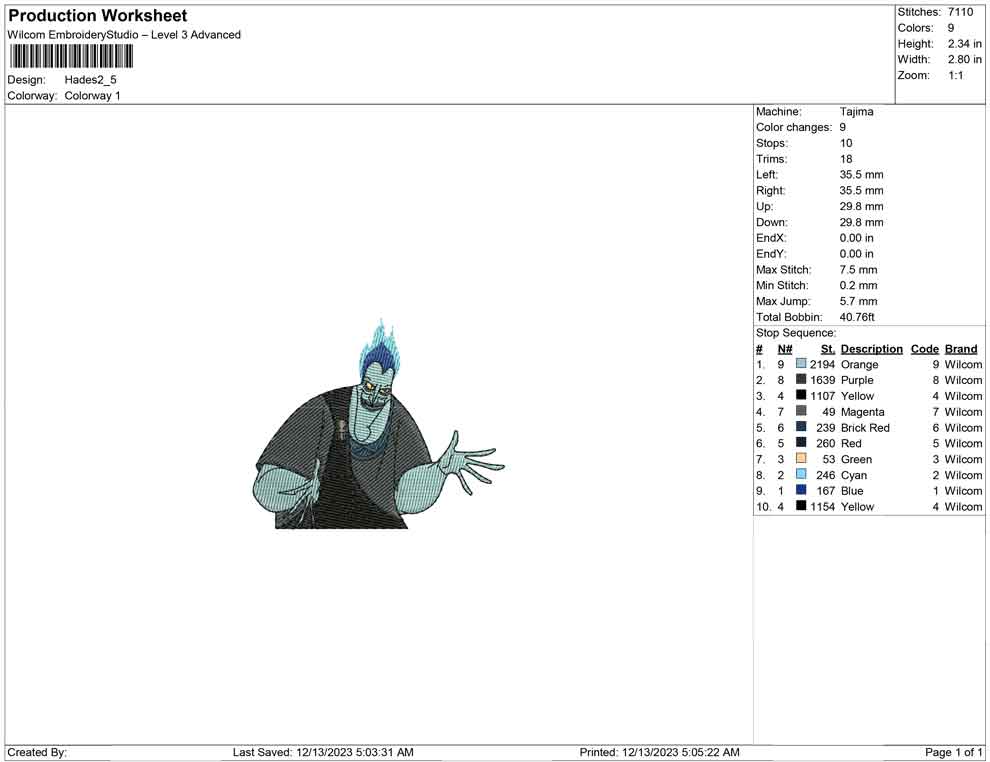Click the Height value 2.34 in
Image resolution: width=990 pixels, height=762 pixels.
click(x=965, y=44)
